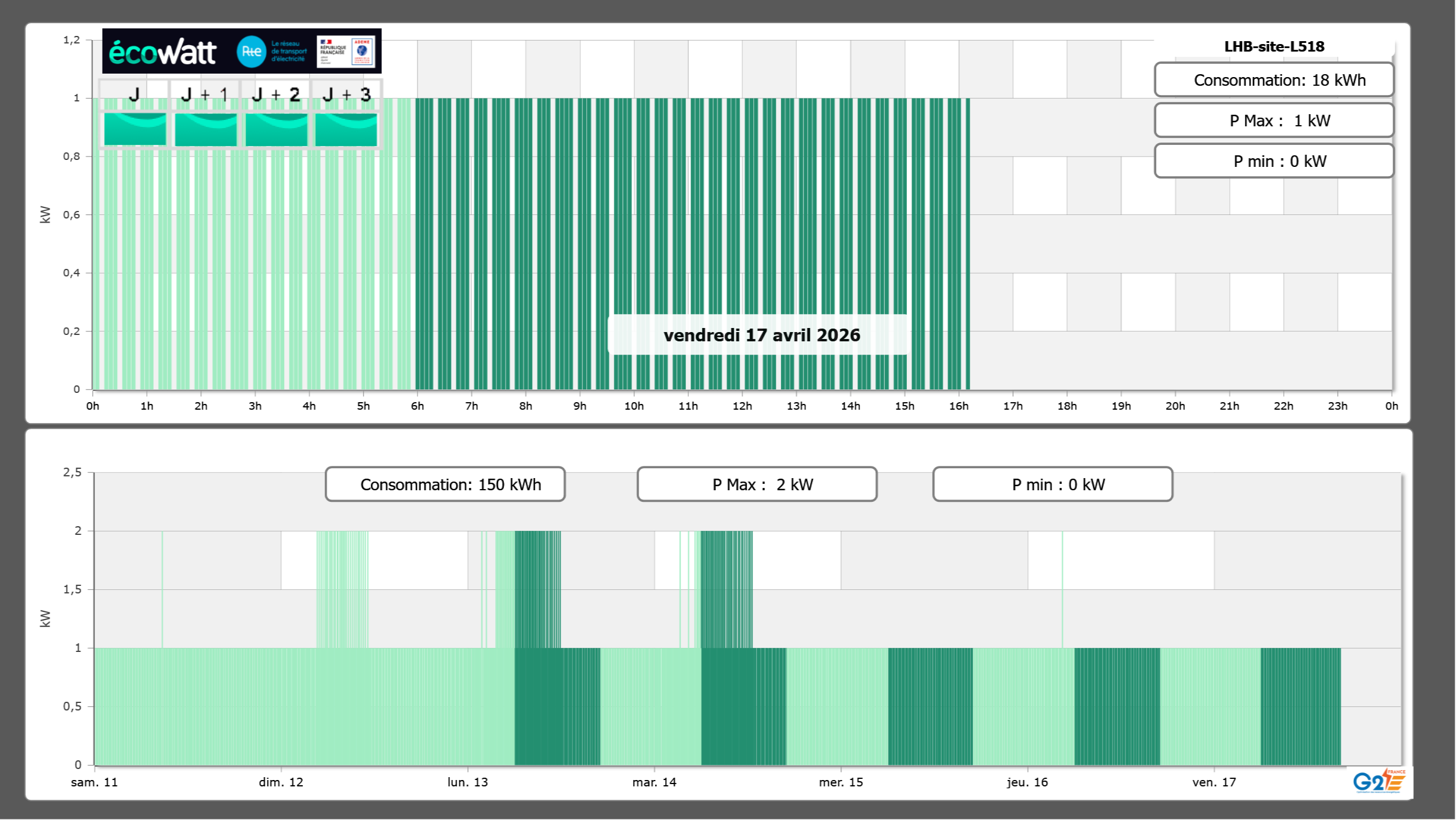Image resolution: width=1456 pixels, height=820 pixels.
Task: Click the green wave icon under J + 3
Action: click(x=346, y=129)
